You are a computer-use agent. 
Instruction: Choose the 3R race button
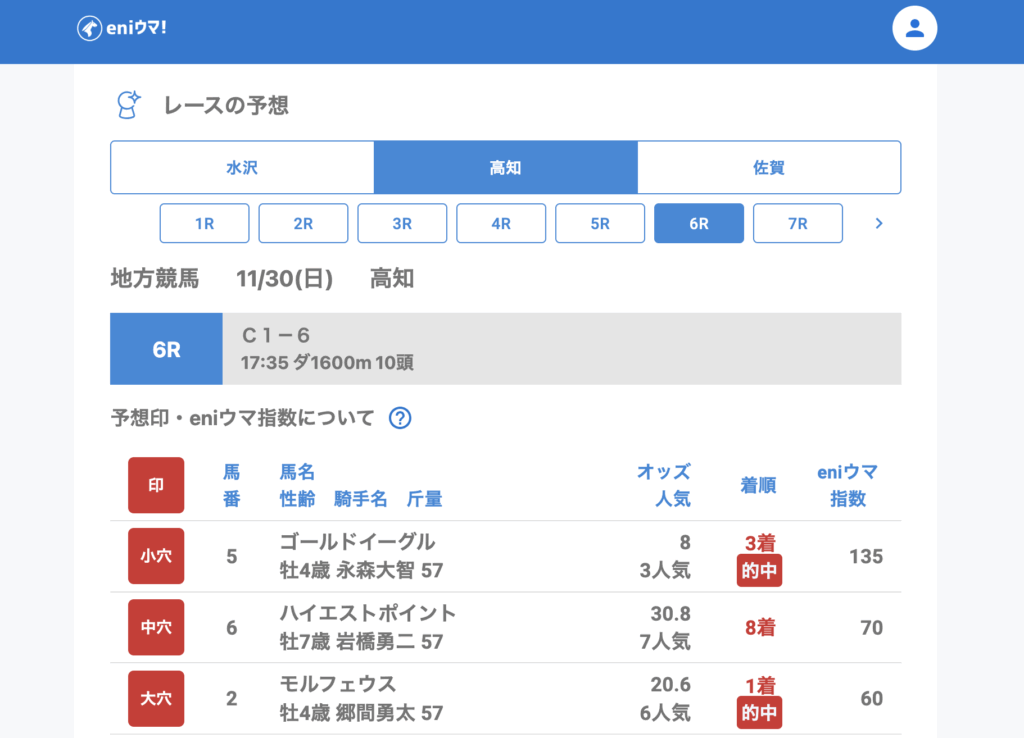pyautogui.click(x=402, y=223)
